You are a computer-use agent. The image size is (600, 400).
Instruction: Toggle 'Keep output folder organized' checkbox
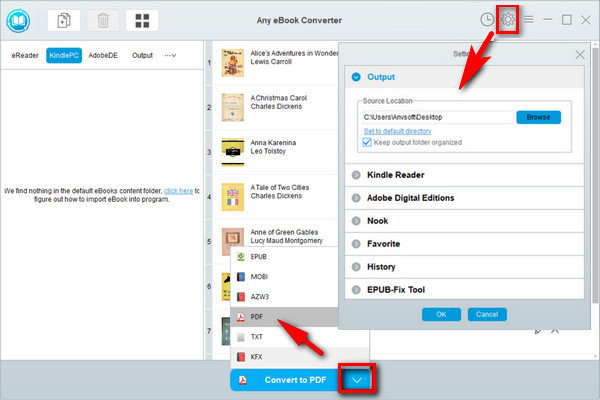coord(367,142)
